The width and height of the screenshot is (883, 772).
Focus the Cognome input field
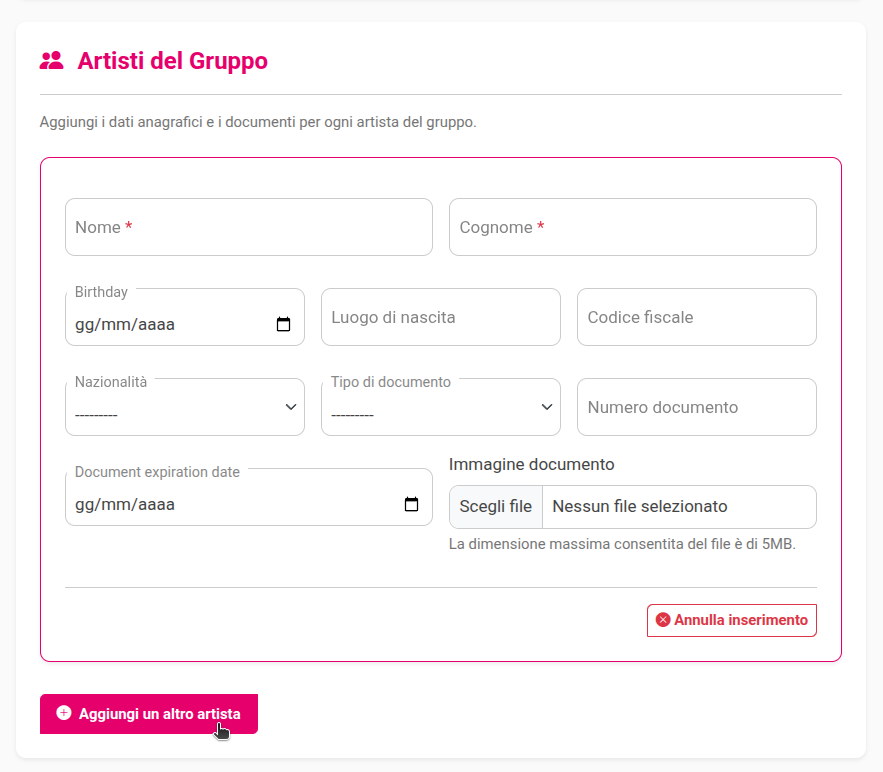pyautogui.click(x=632, y=227)
